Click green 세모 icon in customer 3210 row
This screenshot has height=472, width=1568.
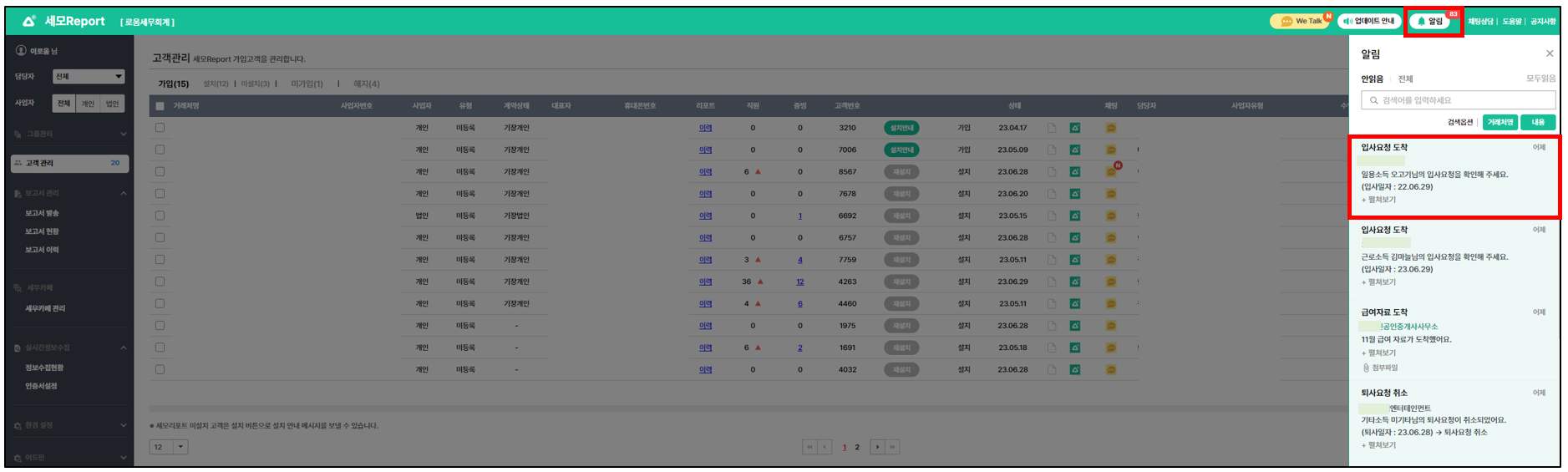coord(1075,128)
